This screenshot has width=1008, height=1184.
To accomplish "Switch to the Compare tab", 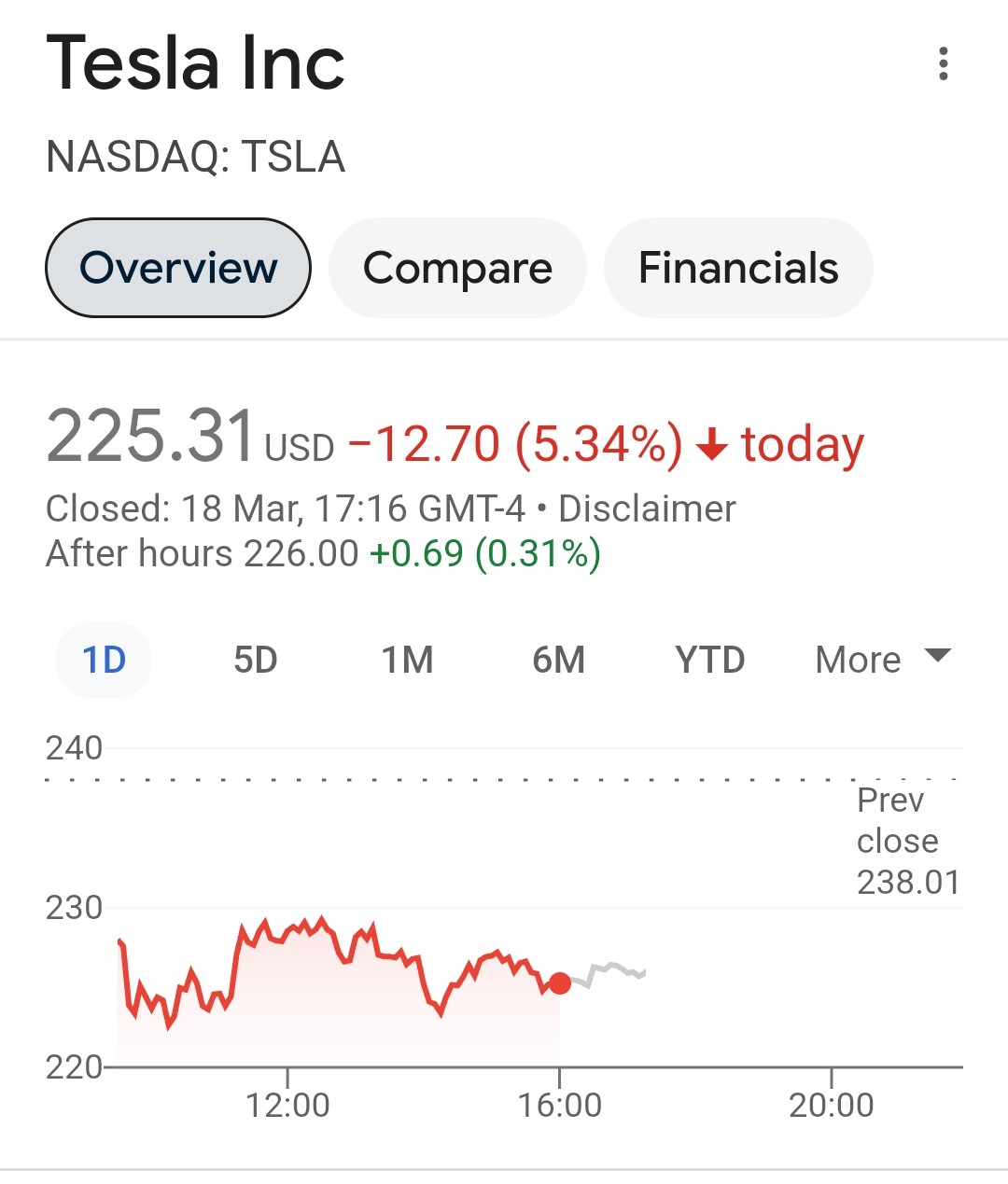I will 457,268.
